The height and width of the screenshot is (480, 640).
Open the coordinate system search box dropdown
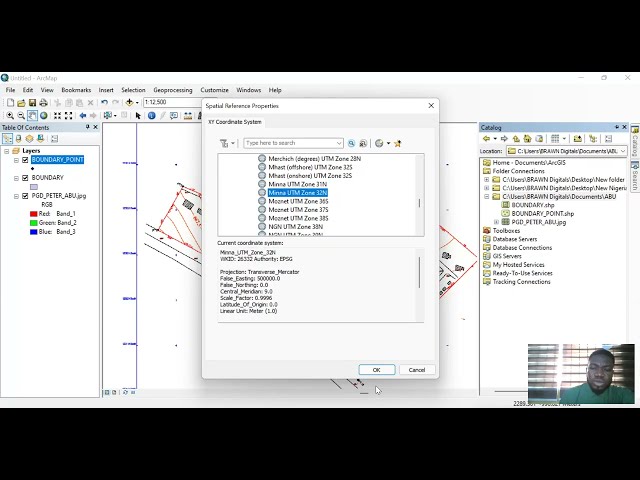coord(339,143)
